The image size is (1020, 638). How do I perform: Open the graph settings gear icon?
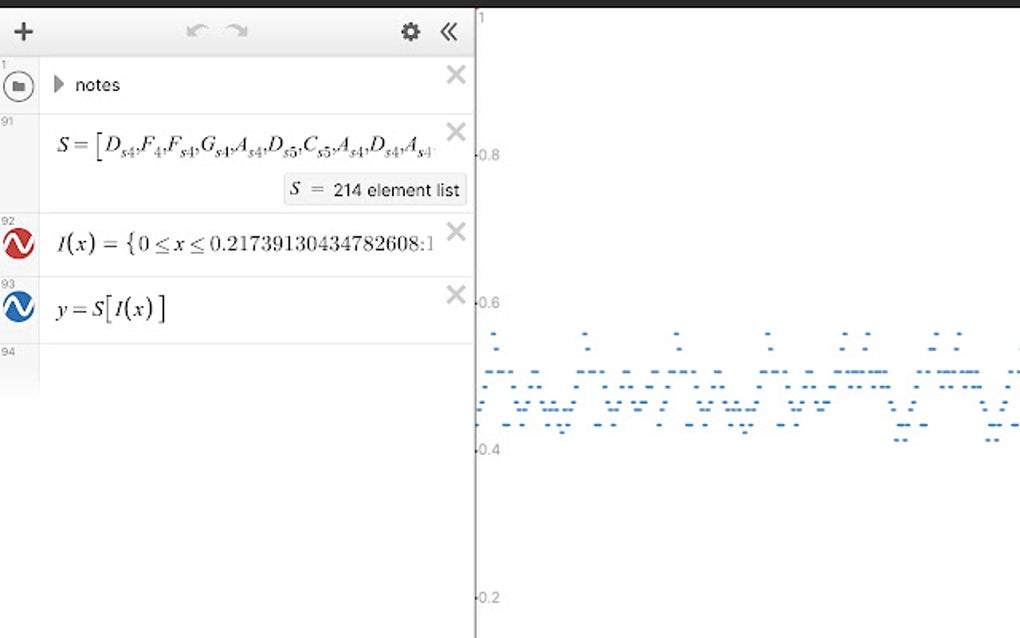(410, 31)
